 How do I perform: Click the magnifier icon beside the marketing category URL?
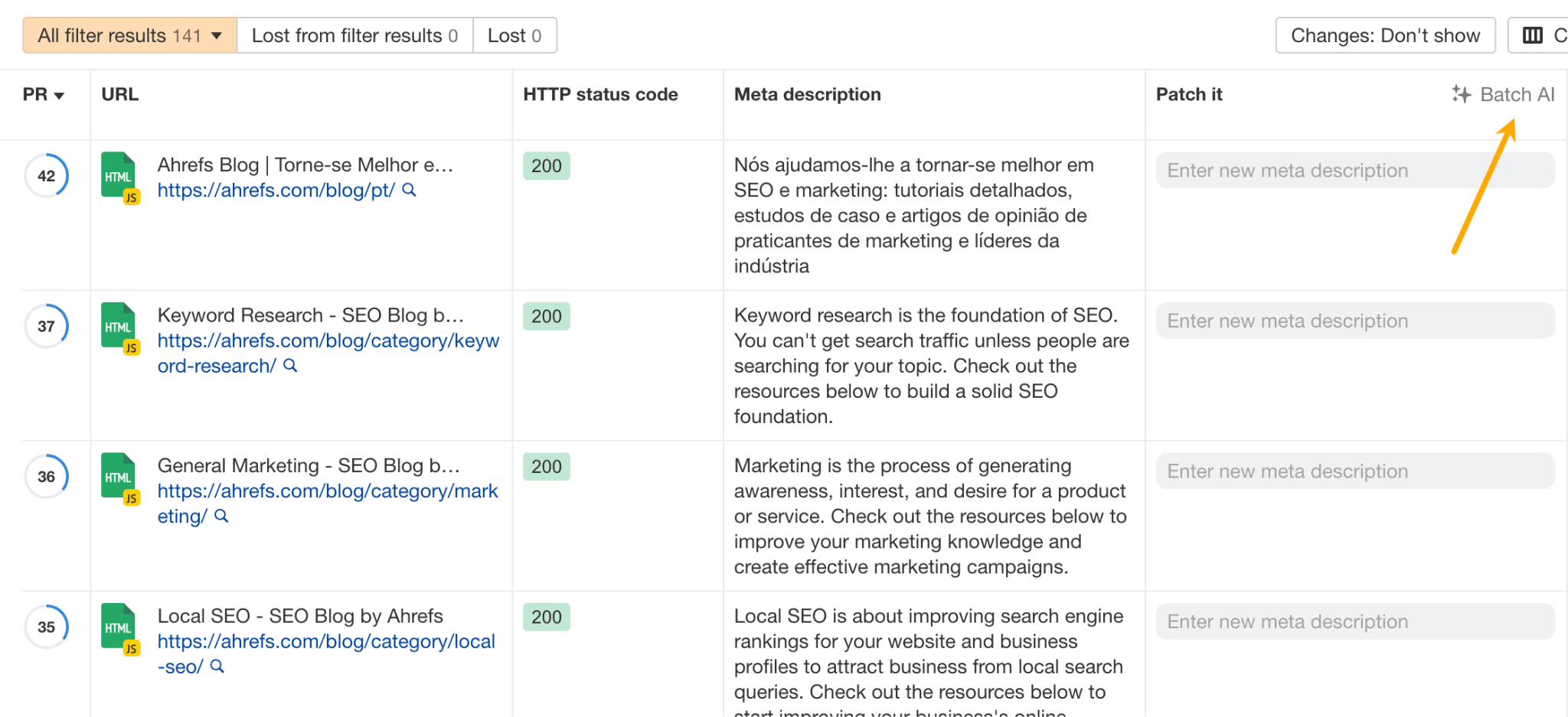tap(221, 517)
